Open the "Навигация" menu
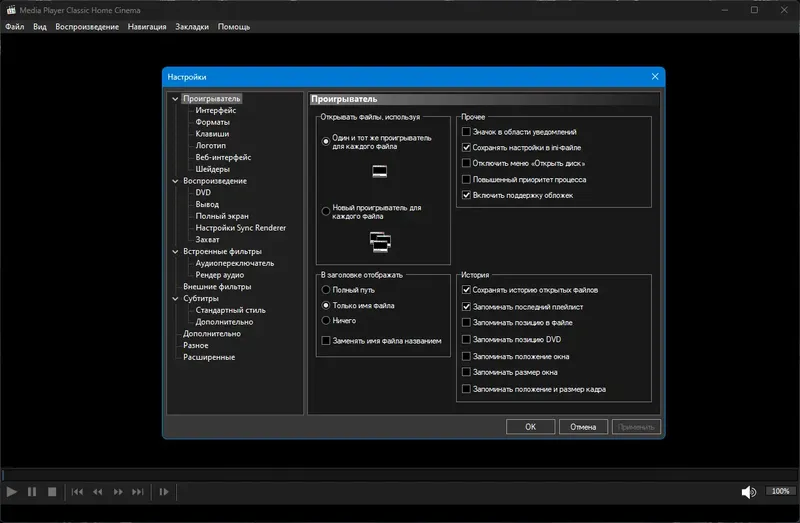This screenshot has height=523, width=800. (x=147, y=27)
